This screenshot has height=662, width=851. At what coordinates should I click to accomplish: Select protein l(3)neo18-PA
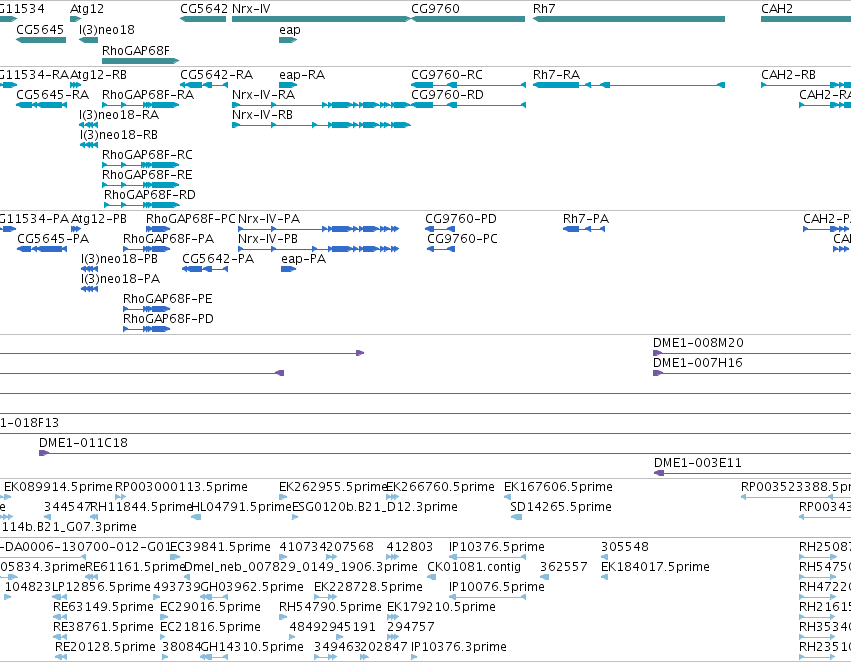pyautogui.click(x=90, y=289)
